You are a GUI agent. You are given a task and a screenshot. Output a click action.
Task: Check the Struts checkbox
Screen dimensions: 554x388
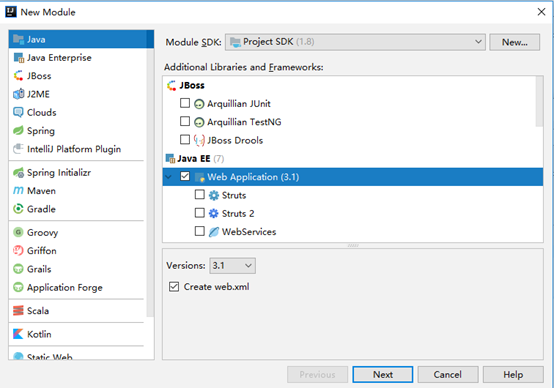tap(200, 194)
